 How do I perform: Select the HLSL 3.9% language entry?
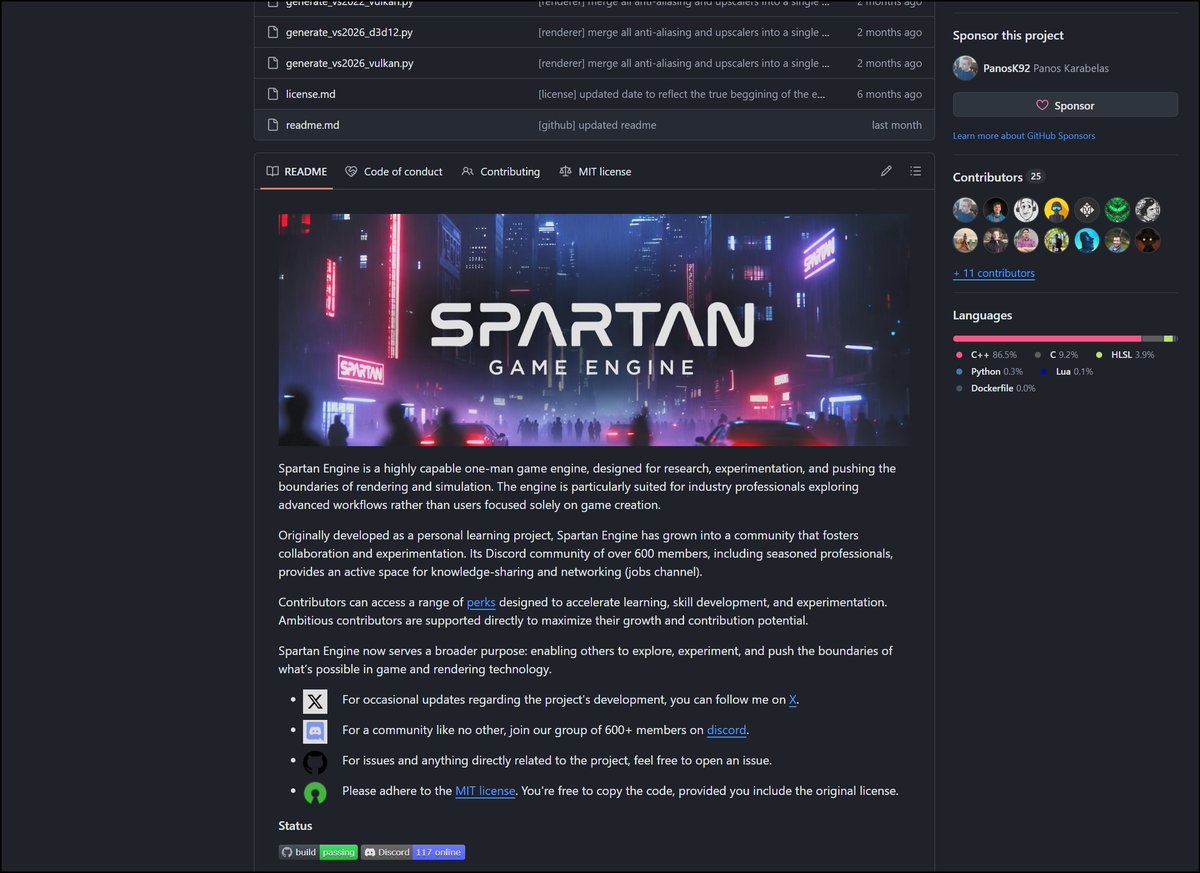[x=1125, y=355]
